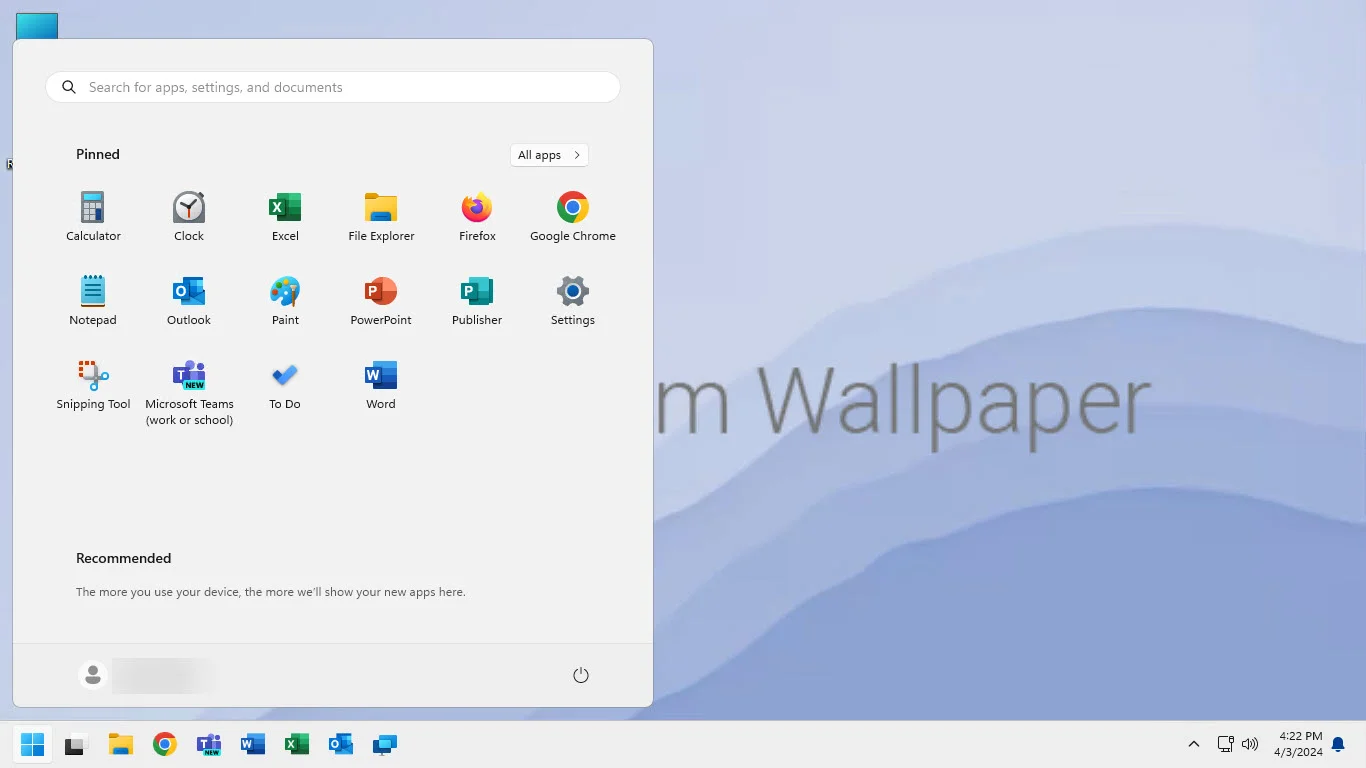This screenshot has height=768, width=1366.
Task: Open the Paint app
Action: tap(285, 300)
